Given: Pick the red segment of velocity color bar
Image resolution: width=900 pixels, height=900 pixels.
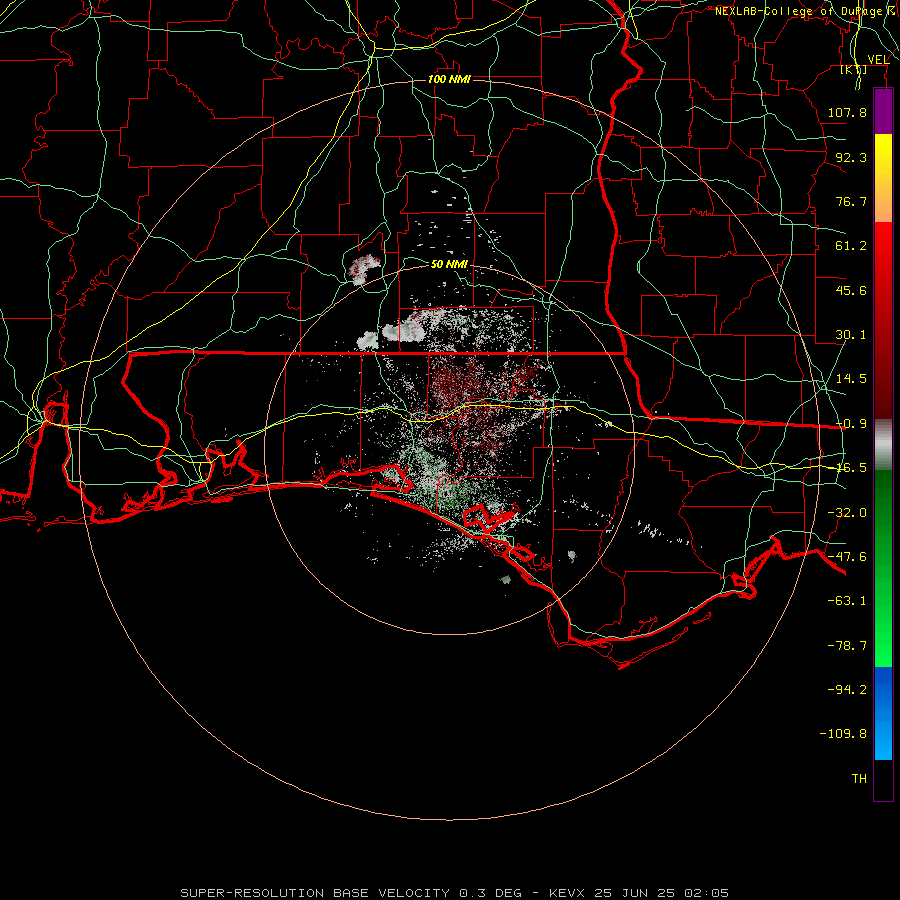Looking at the screenshot, I should point(883,320).
